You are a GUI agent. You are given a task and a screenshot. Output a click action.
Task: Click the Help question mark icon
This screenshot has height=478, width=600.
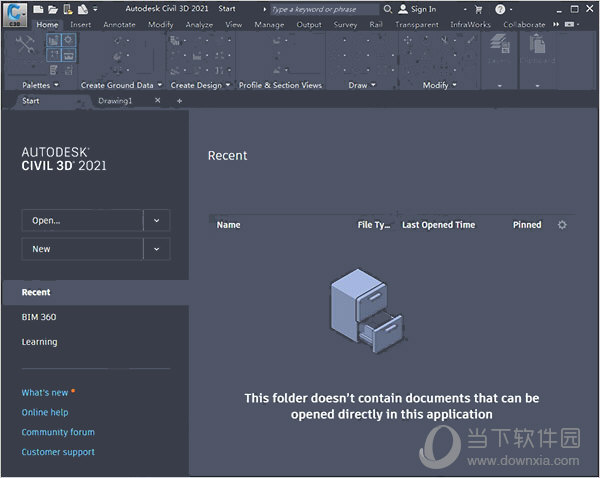click(x=500, y=9)
